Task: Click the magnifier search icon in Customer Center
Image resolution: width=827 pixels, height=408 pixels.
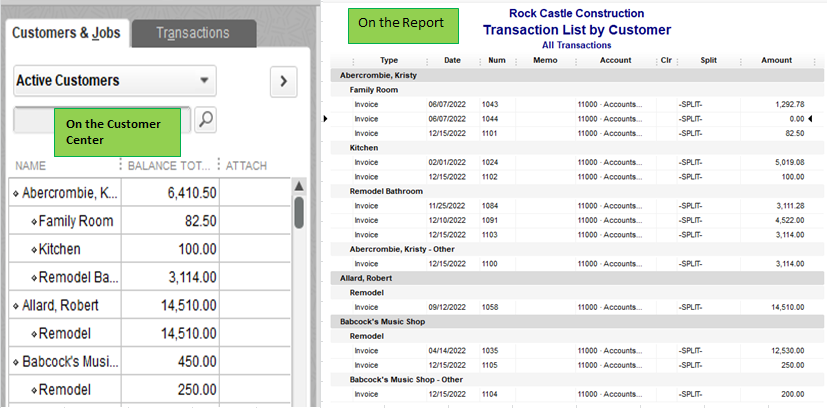Action: tap(205, 120)
